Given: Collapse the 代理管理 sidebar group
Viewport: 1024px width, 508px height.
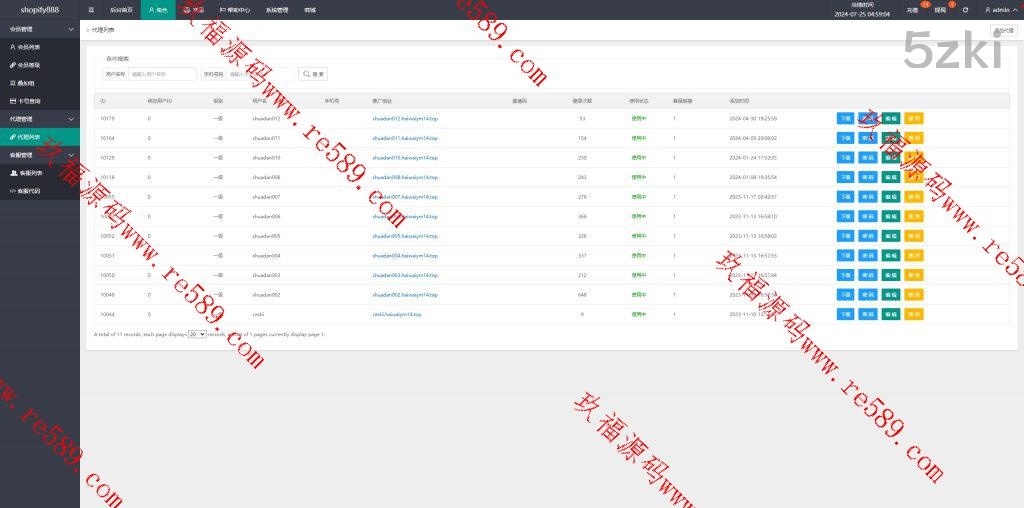Looking at the screenshot, I should tap(39, 118).
